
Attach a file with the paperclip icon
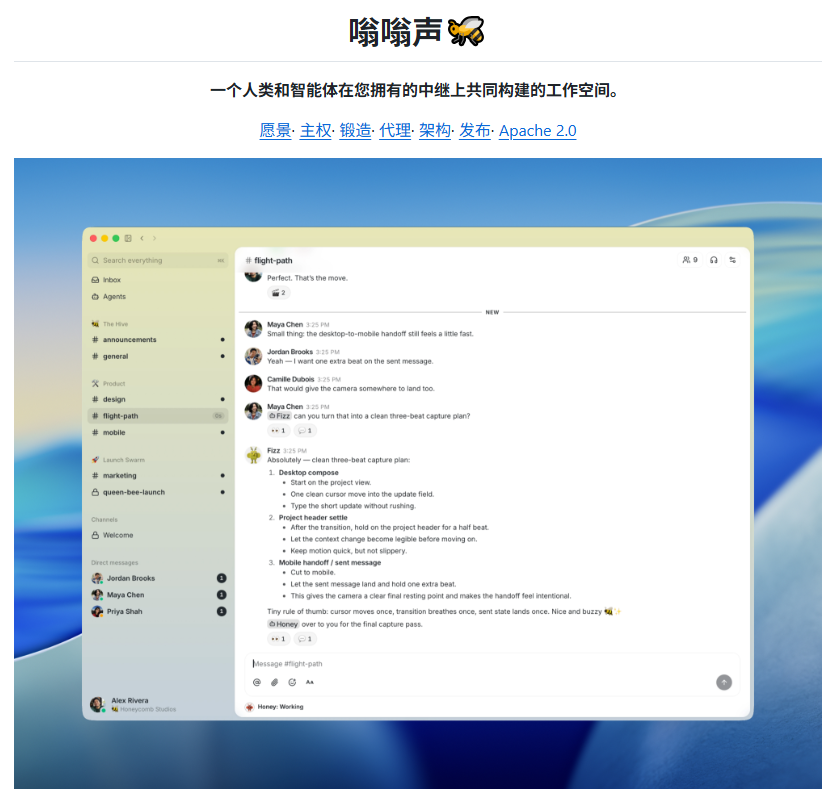(274, 682)
